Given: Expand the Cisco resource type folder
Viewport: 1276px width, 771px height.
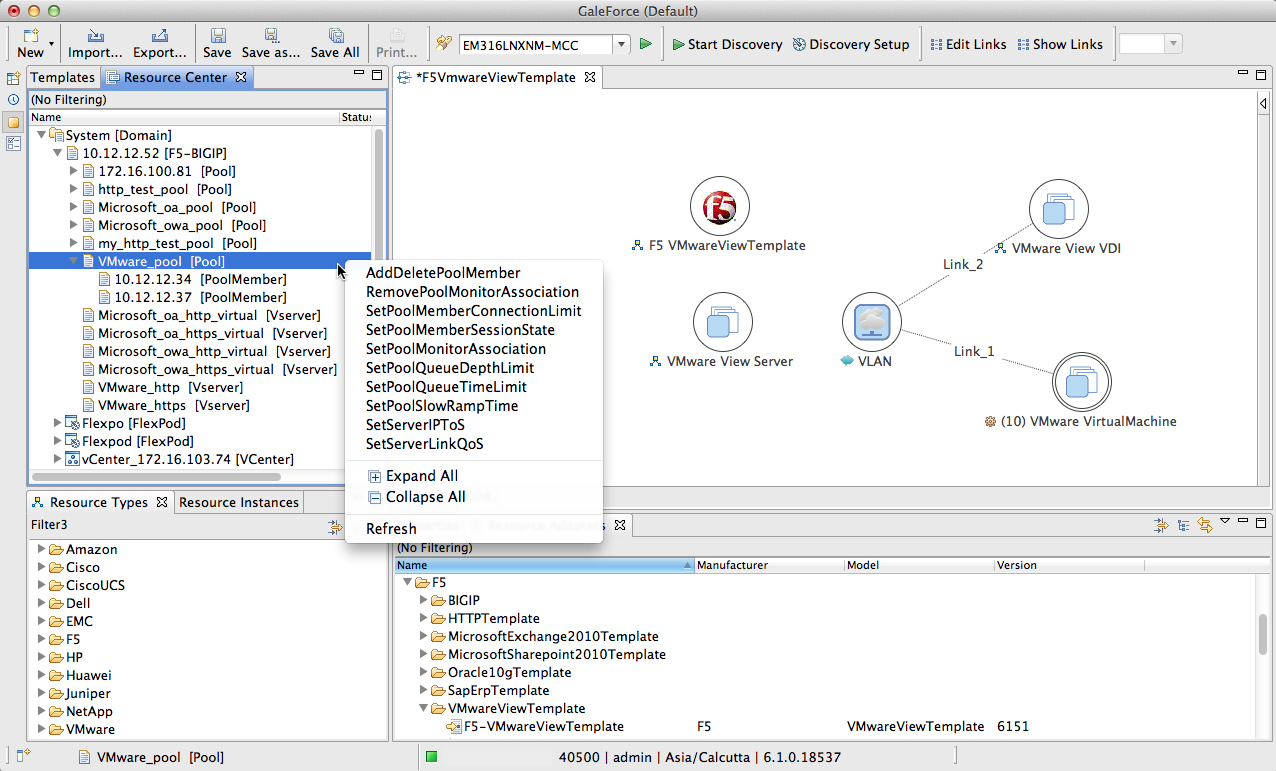Looking at the screenshot, I should (x=42, y=567).
